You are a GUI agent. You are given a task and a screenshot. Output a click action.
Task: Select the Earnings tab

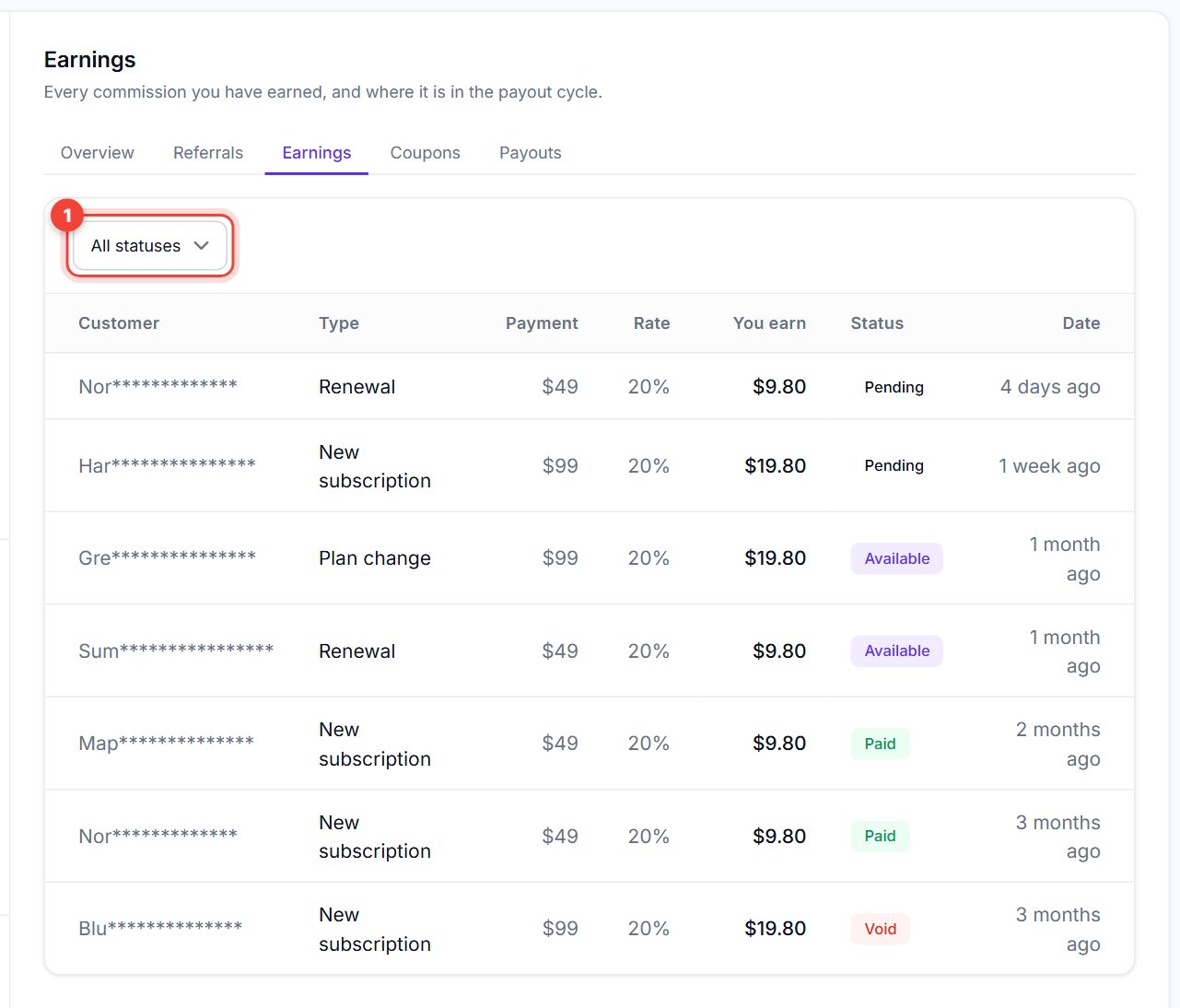point(317,153)
